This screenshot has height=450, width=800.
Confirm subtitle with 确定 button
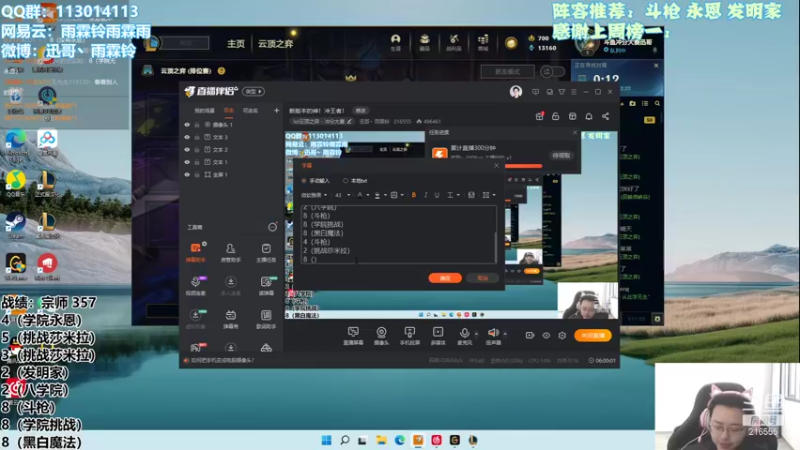point(445,278)
